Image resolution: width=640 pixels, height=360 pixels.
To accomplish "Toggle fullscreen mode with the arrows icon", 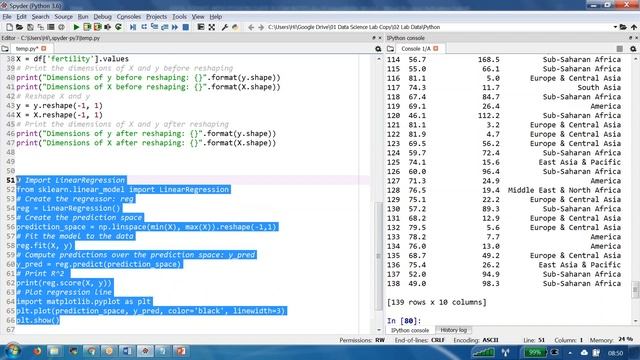I will click(x=211, y=27).
